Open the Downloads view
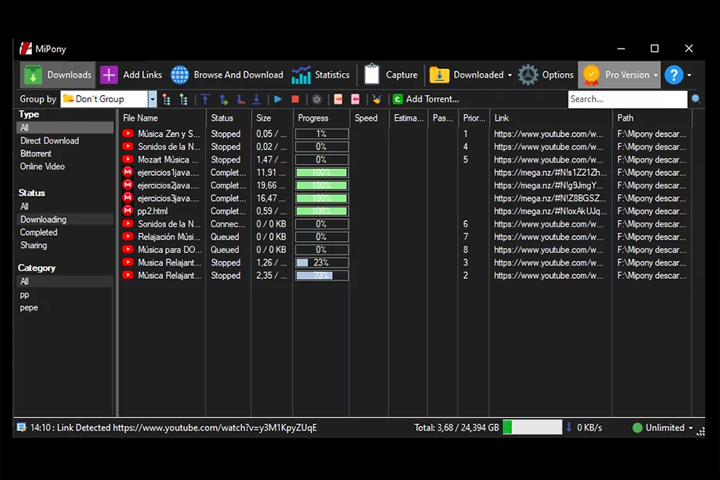720x480 pixels. [58, 75]
